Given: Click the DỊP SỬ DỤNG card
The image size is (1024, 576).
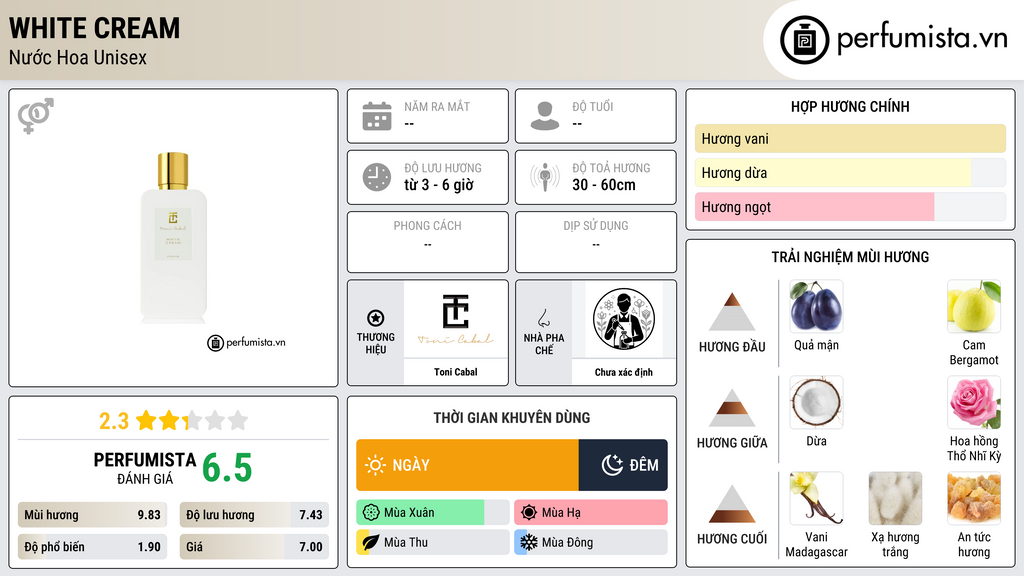Looking at the screenshot, I should [596, 242].
